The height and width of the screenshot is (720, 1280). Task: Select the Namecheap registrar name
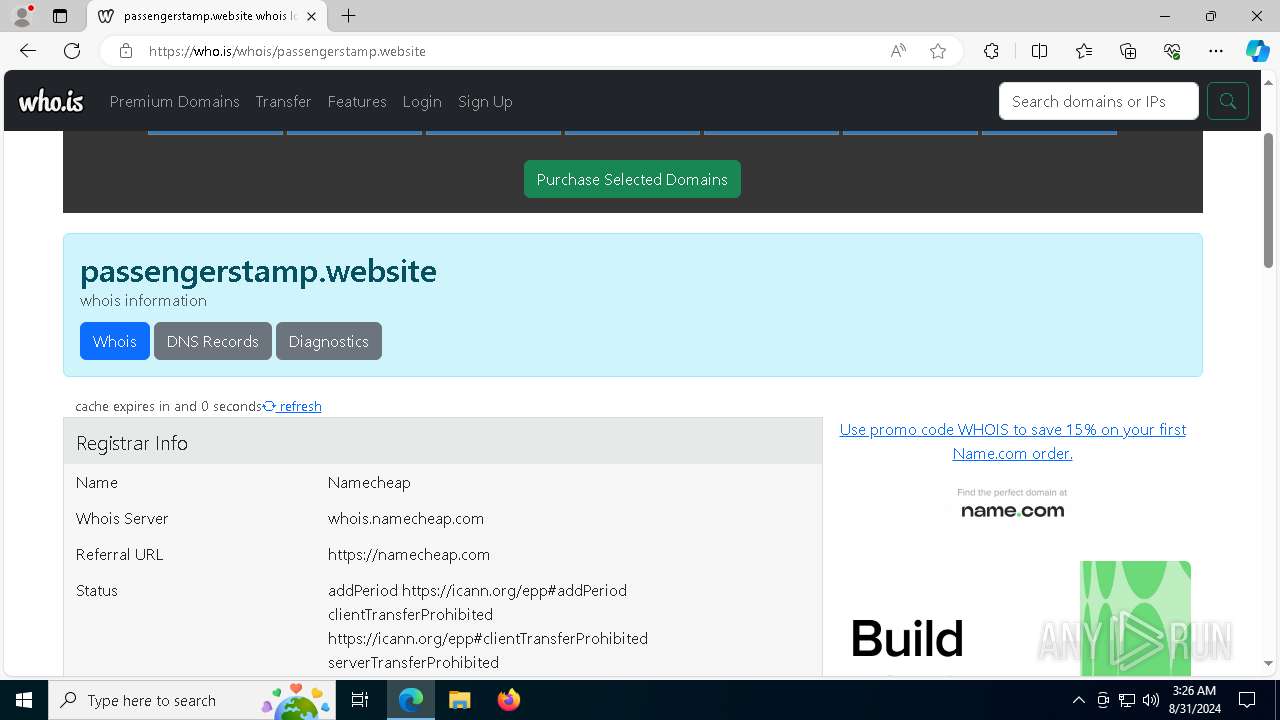click(369, 482)
